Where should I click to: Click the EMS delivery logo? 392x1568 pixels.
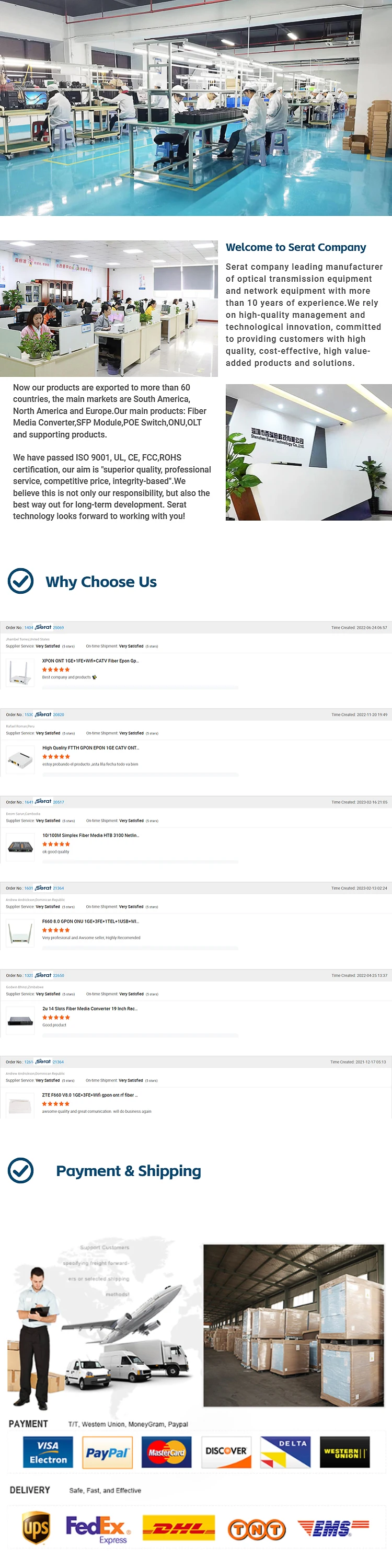pyautogui.click(x=333, y=1527)
